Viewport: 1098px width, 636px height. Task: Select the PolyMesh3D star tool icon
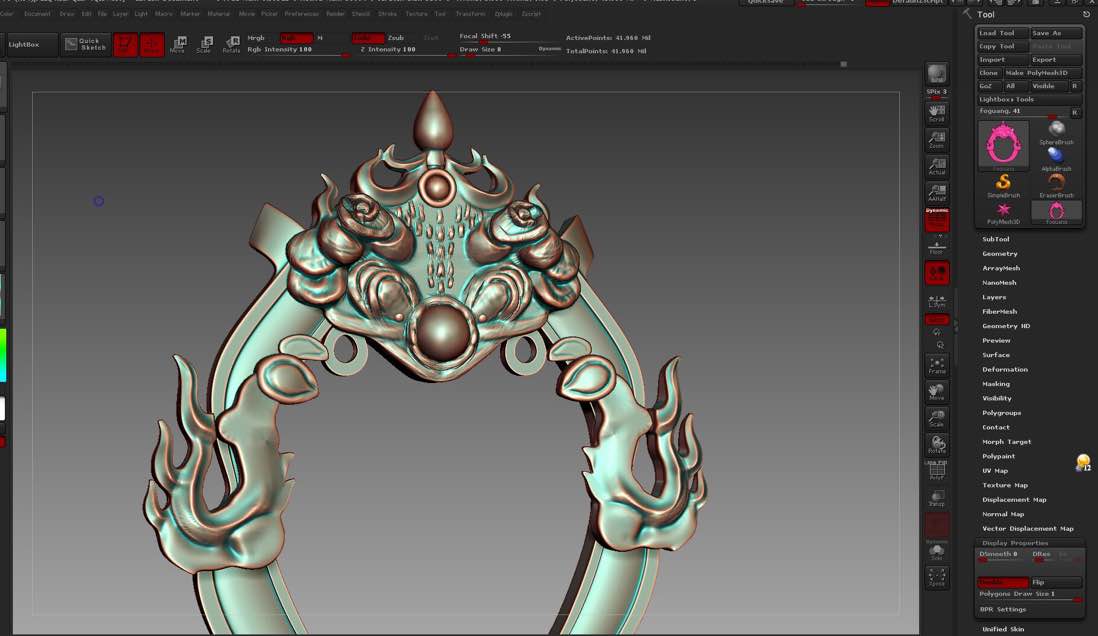coord(1003,212)
